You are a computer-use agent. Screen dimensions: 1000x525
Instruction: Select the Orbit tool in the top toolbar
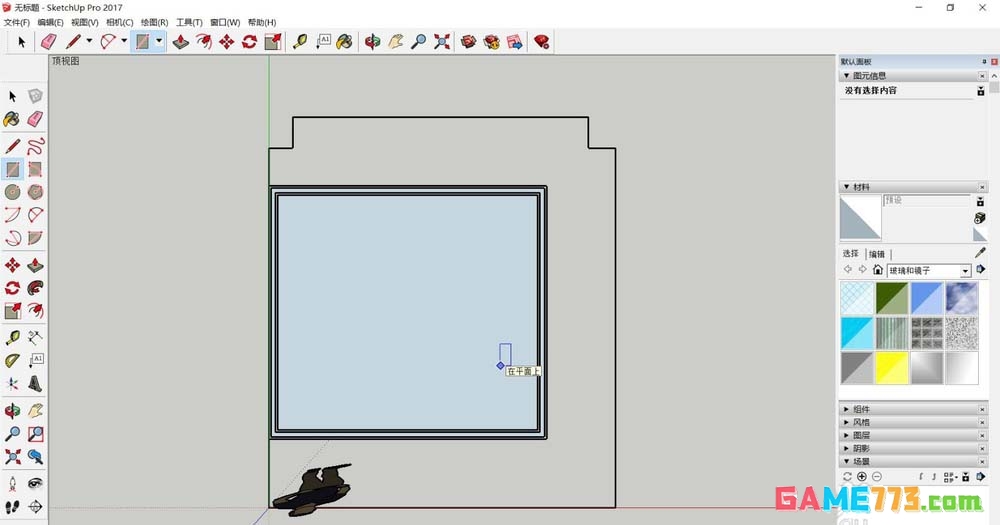click(x=372, y=42)
